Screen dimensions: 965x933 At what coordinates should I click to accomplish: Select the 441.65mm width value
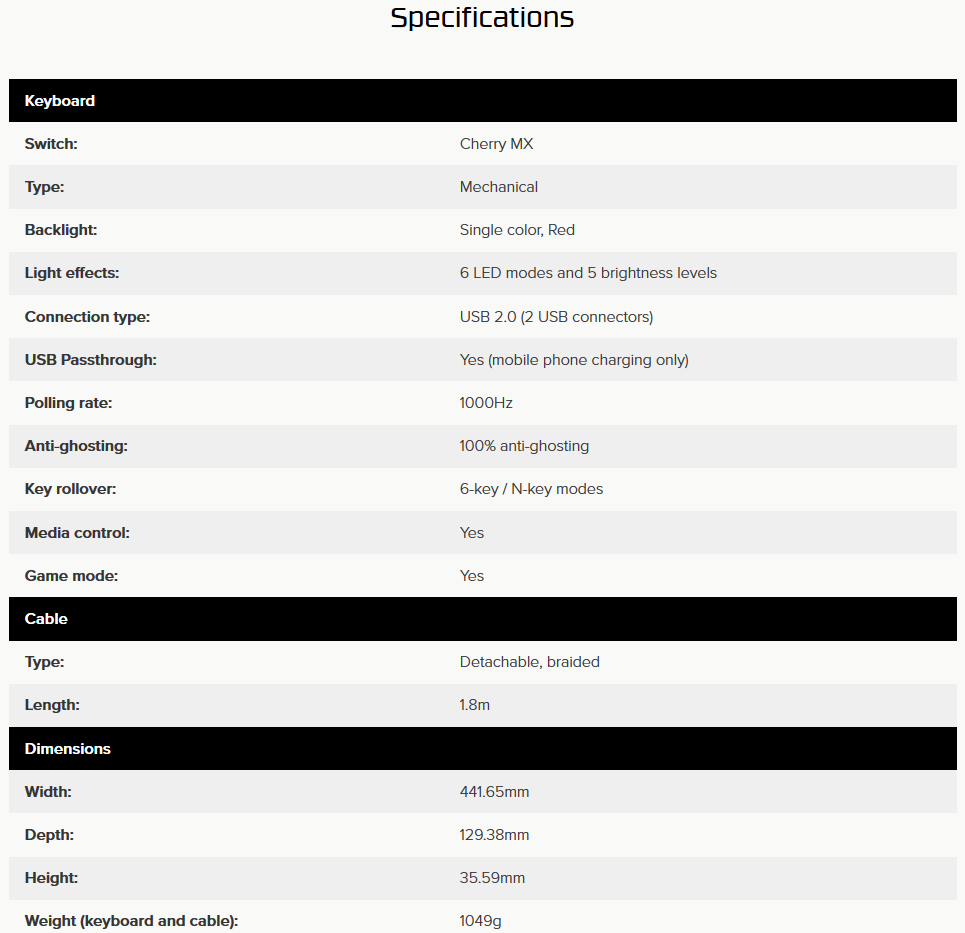tap(494, 792)
